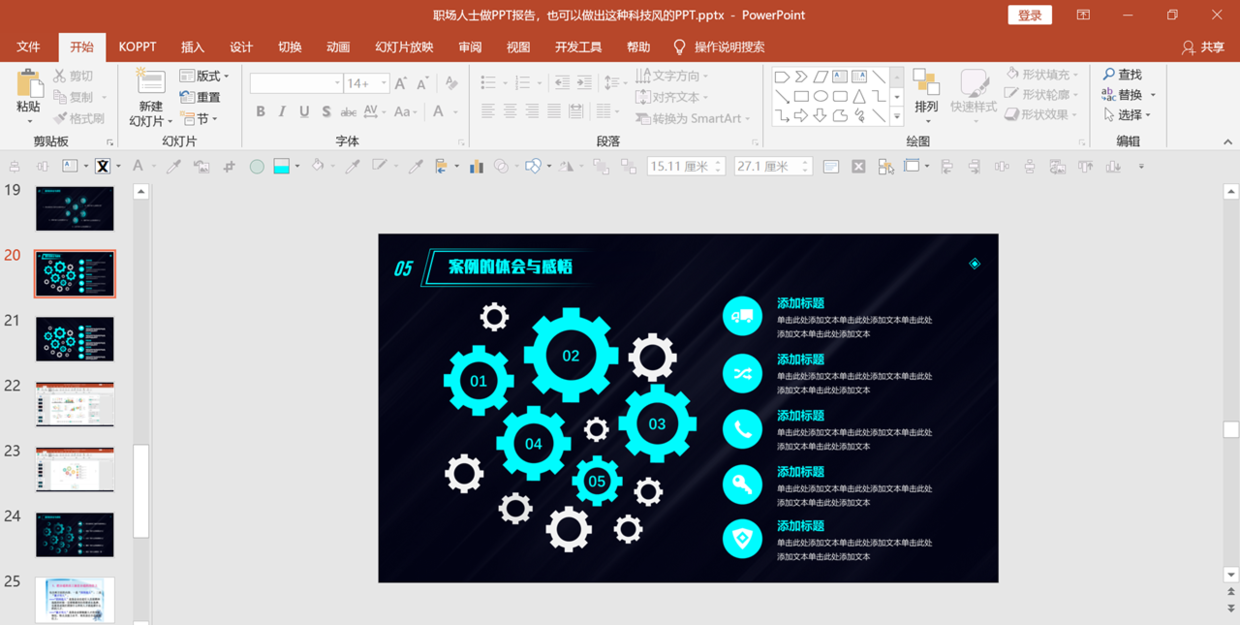Click the cyan fill color swatch in quick toolbar
The height and width of the screenshot is (625, 1240).
pyautogui.click(x=281, y=167)
